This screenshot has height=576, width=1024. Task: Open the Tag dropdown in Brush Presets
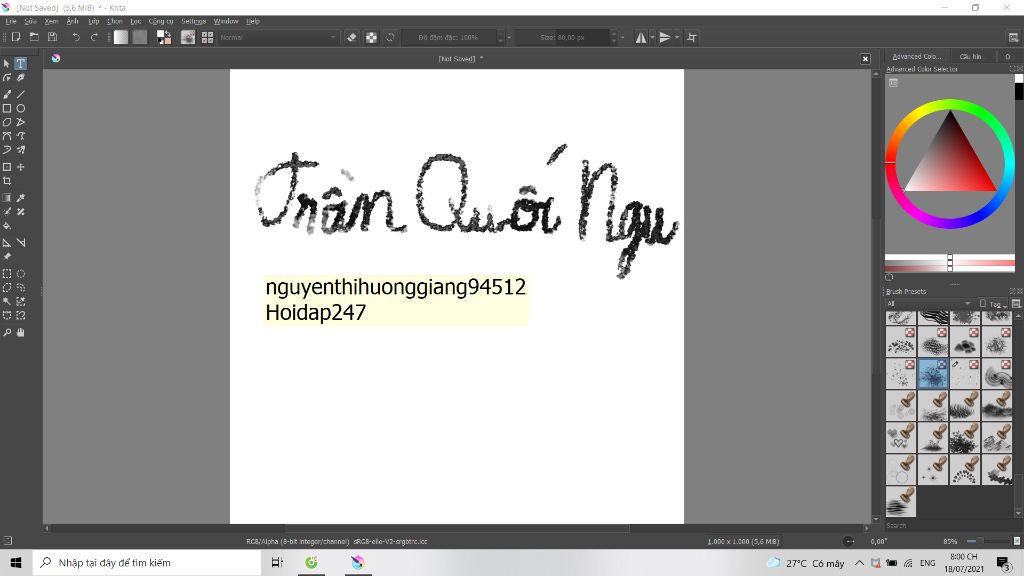click(x=993, y=304)
